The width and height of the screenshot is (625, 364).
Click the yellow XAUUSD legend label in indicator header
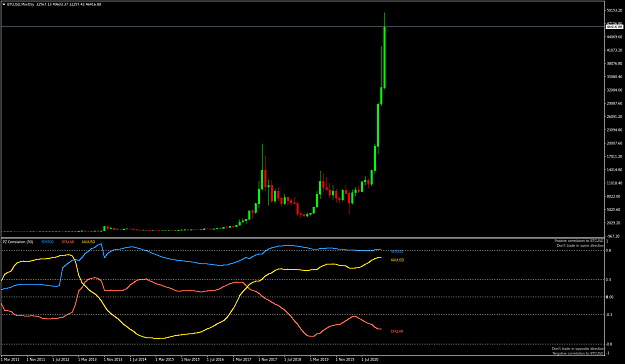click(88, 242)
